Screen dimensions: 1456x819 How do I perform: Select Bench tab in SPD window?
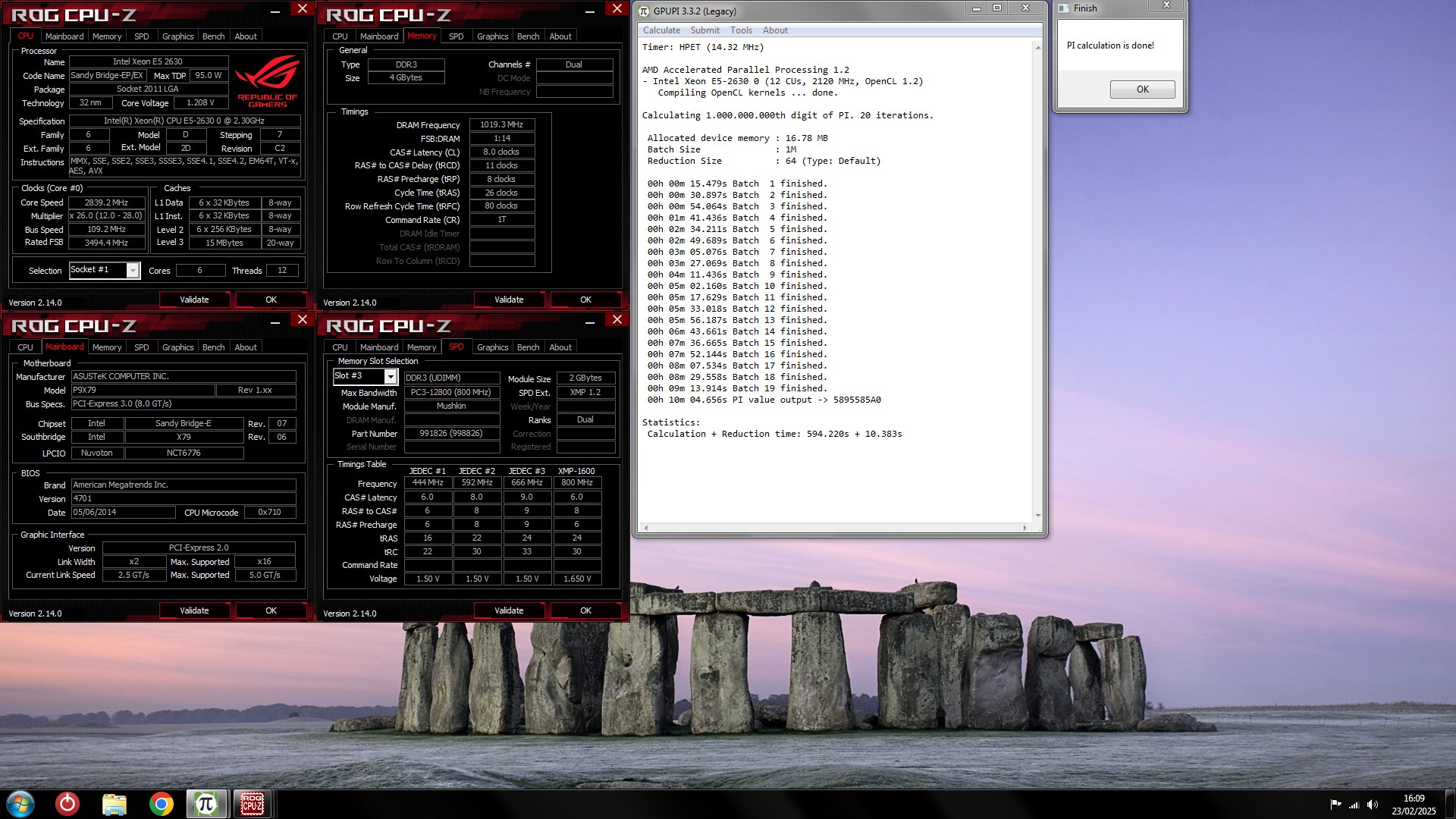(x=529, y=347)
